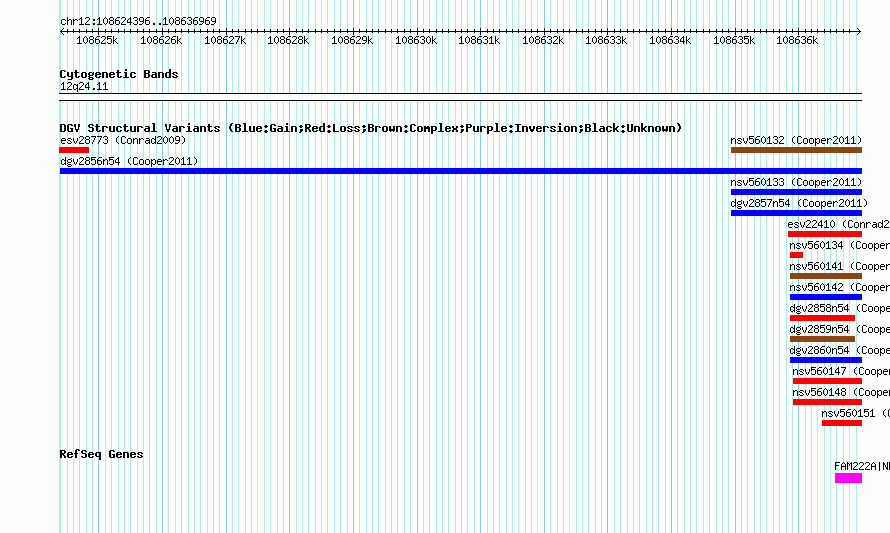The image size is (890, 533).
Task: Open the dgv2858n54 variant label
Action: [x=839, y=308]
